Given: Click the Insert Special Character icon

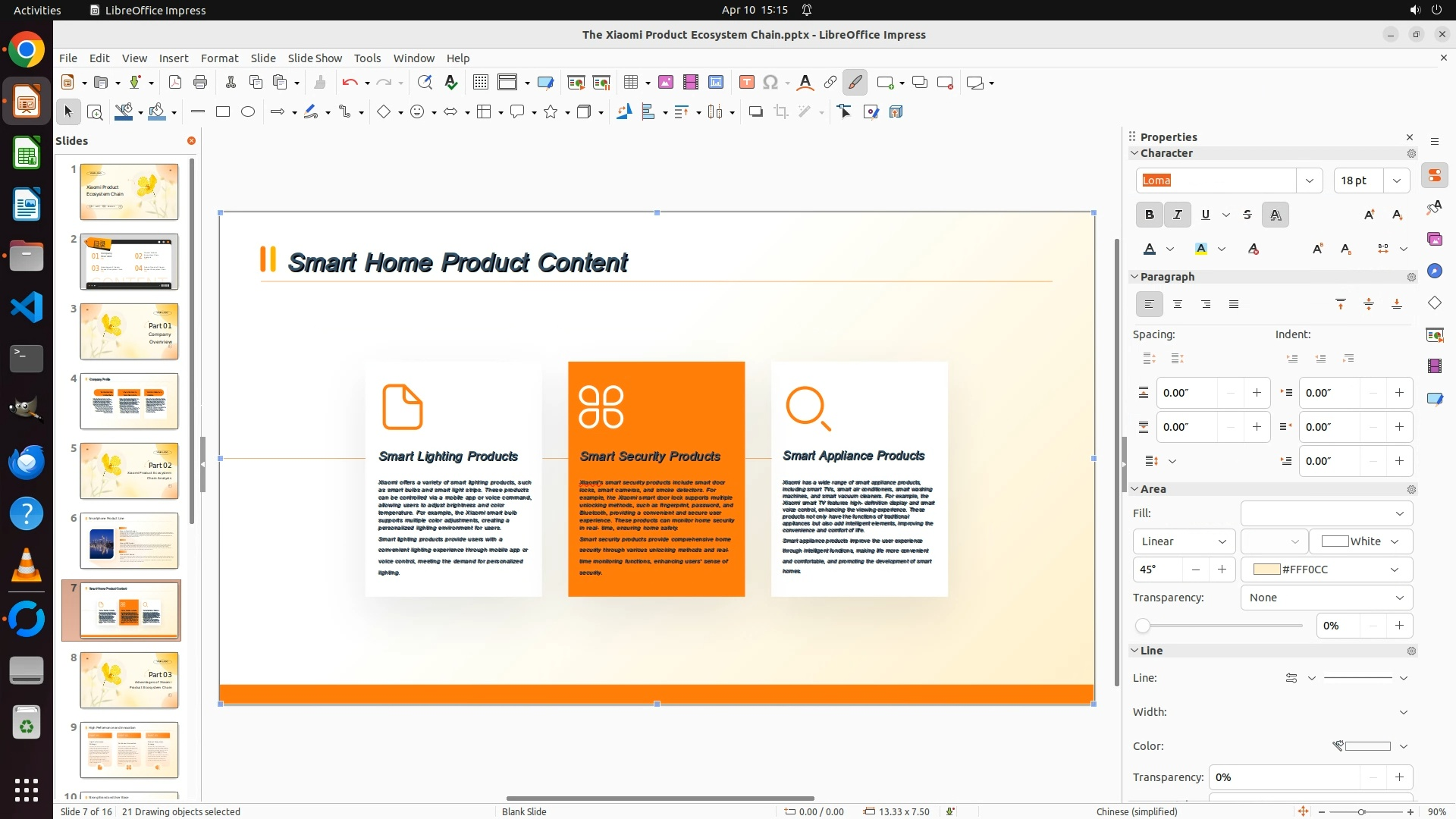Looking at the screenshot, I should tap(770, 83).
